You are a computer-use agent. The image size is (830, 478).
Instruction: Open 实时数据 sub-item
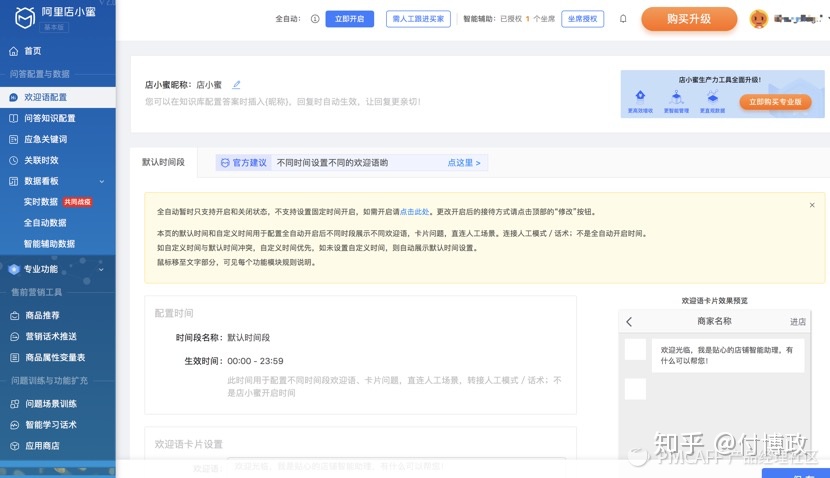tap(41, 202)
